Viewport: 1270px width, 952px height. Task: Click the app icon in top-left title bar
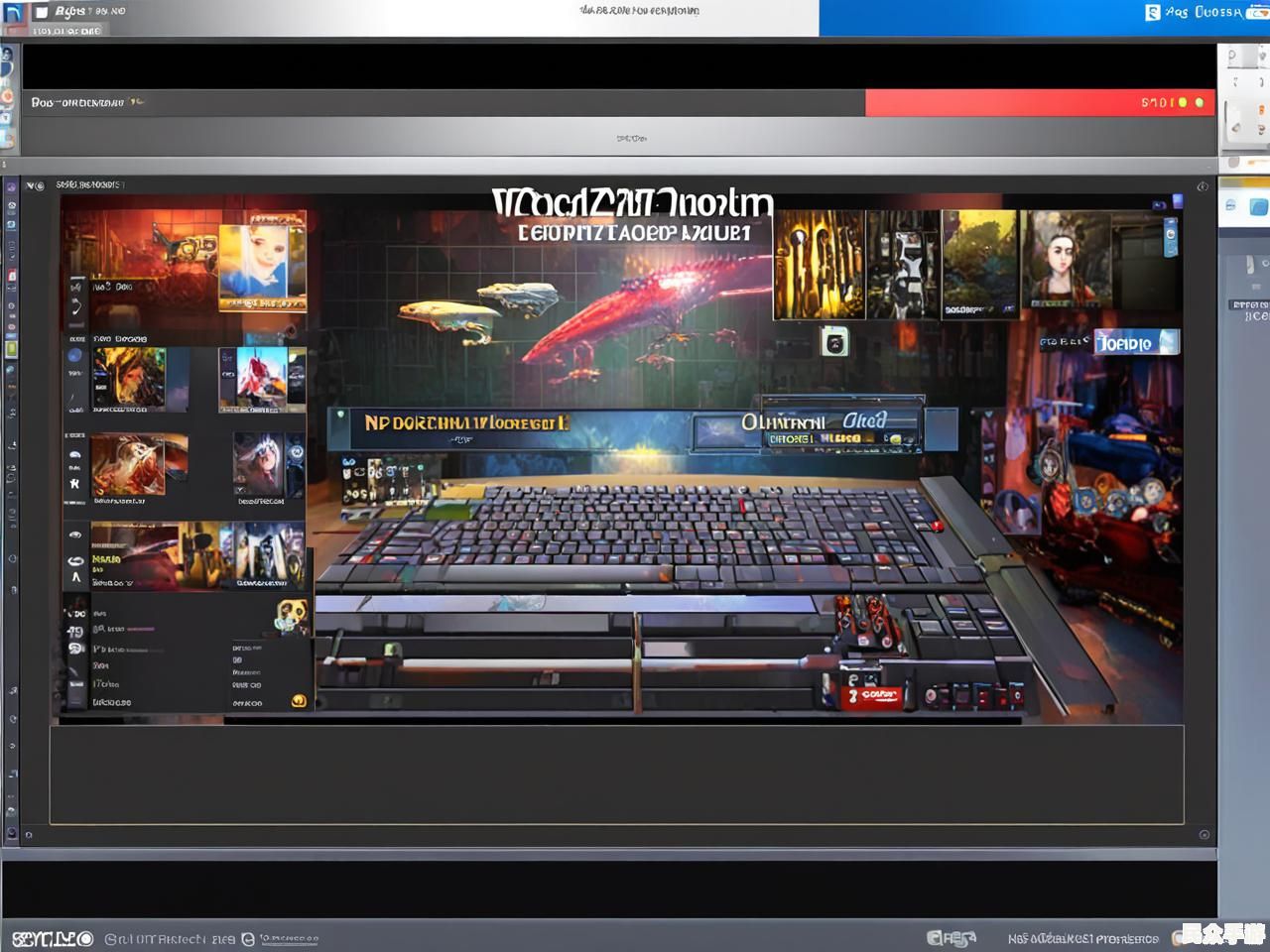tap(13, 12)
